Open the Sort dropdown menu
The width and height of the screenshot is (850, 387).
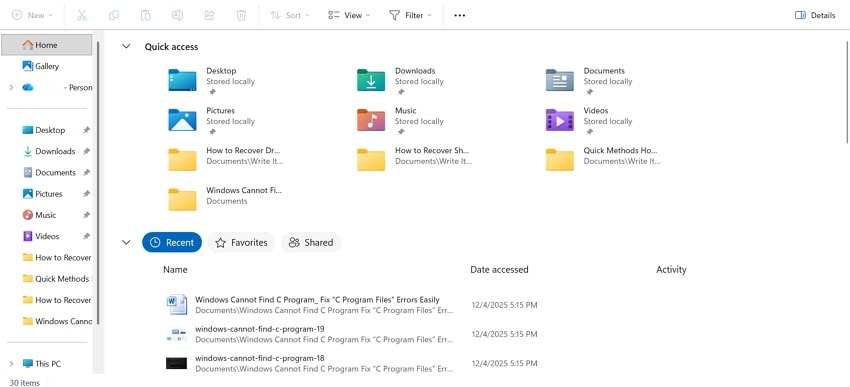(x=290, y=15)
